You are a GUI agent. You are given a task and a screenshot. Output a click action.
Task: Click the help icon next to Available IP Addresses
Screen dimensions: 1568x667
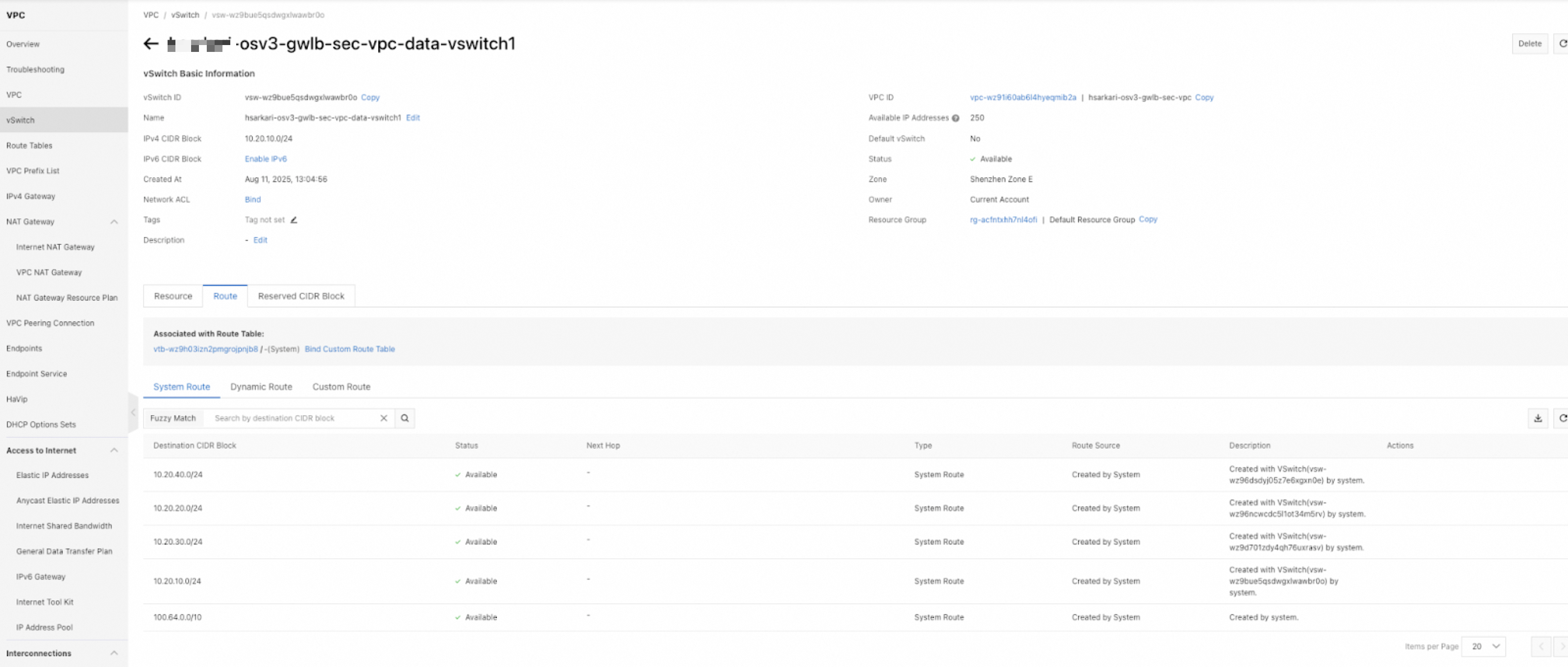(955, 119)
